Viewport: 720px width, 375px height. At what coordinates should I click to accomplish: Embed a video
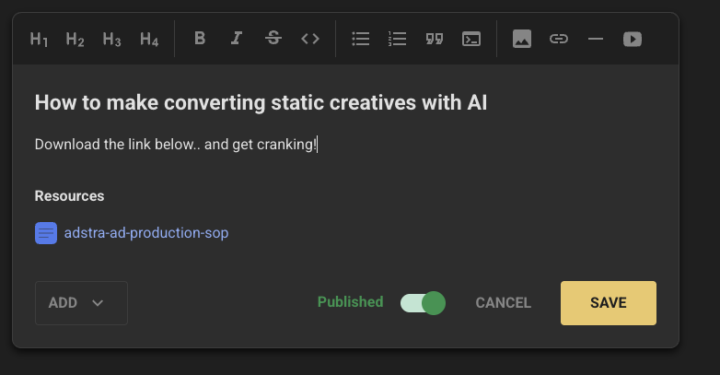tap(632, 39)
